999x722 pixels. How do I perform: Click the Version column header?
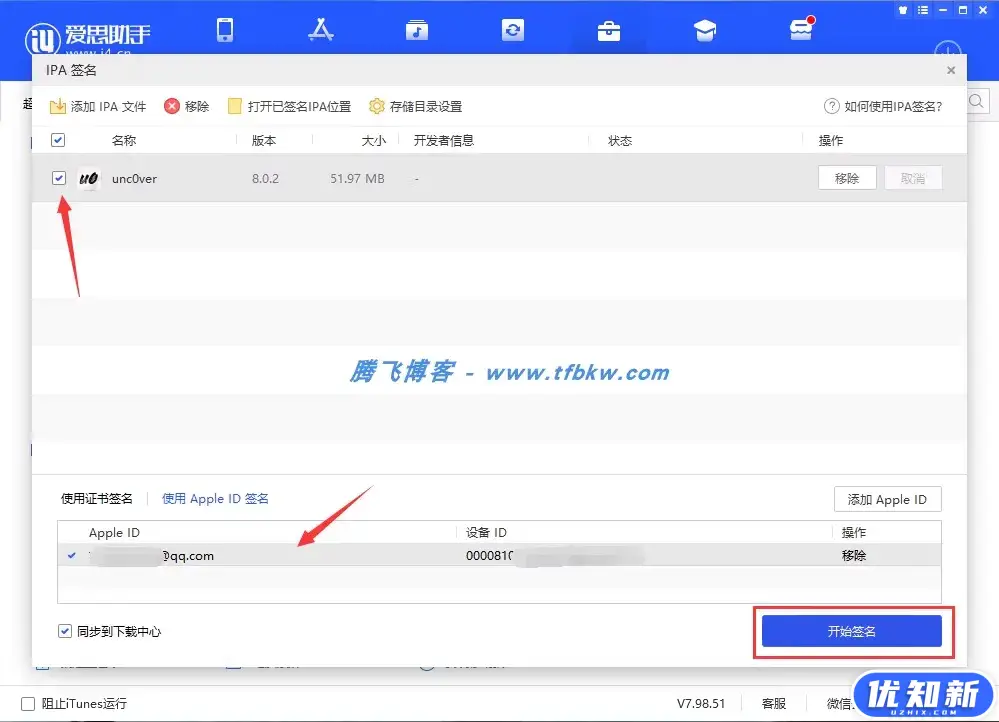pyautogui.click(x=264, y=140)
